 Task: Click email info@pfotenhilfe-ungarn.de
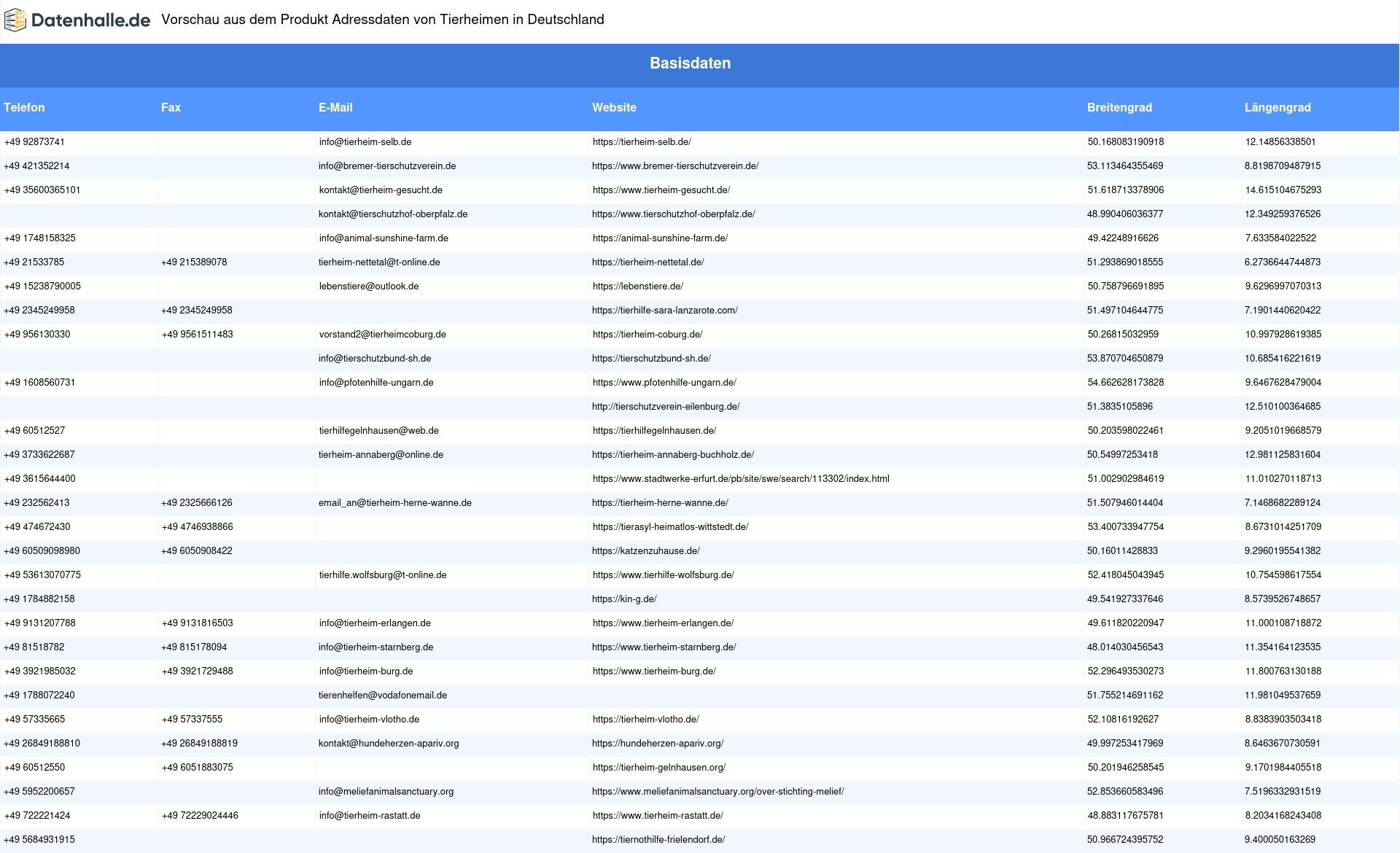376,383
